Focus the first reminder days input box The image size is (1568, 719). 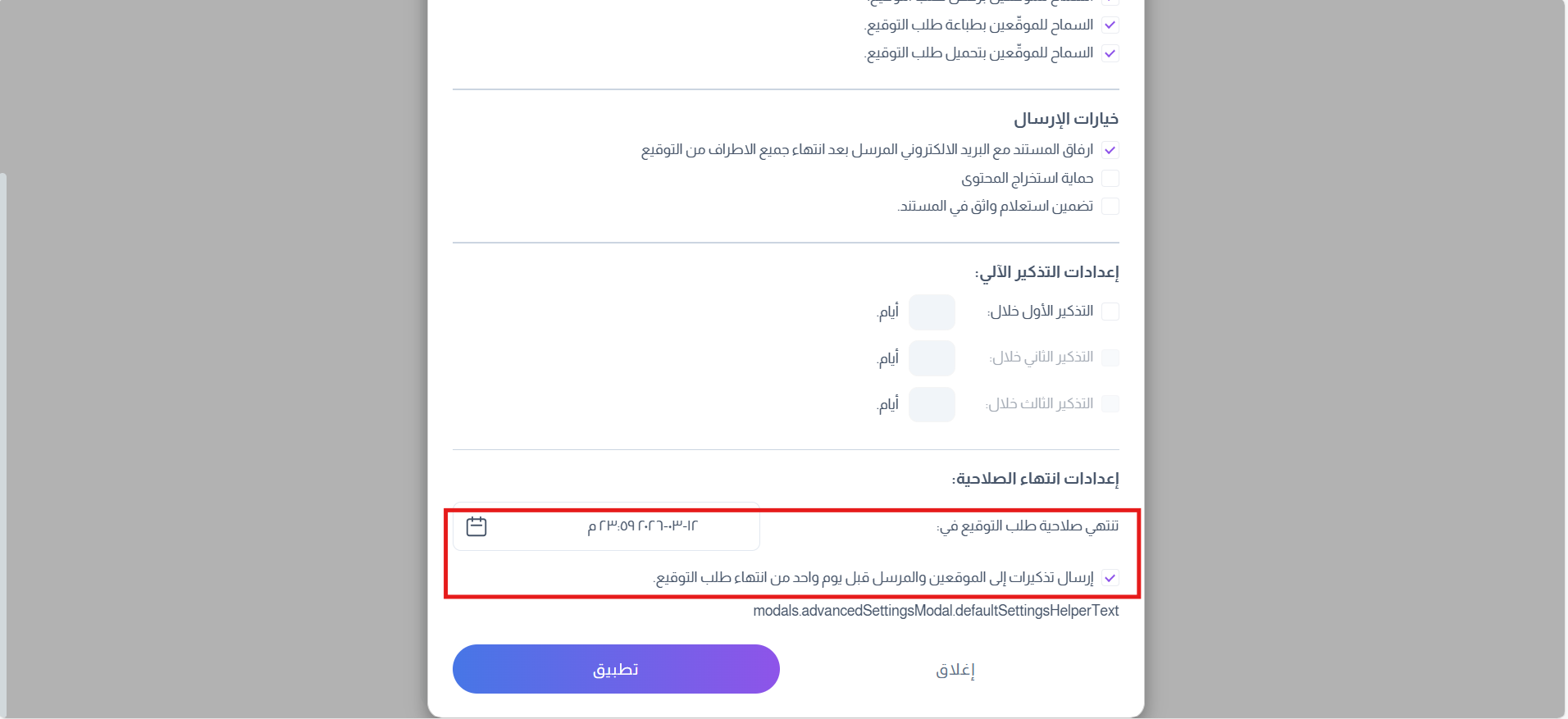tap(932, 312)
